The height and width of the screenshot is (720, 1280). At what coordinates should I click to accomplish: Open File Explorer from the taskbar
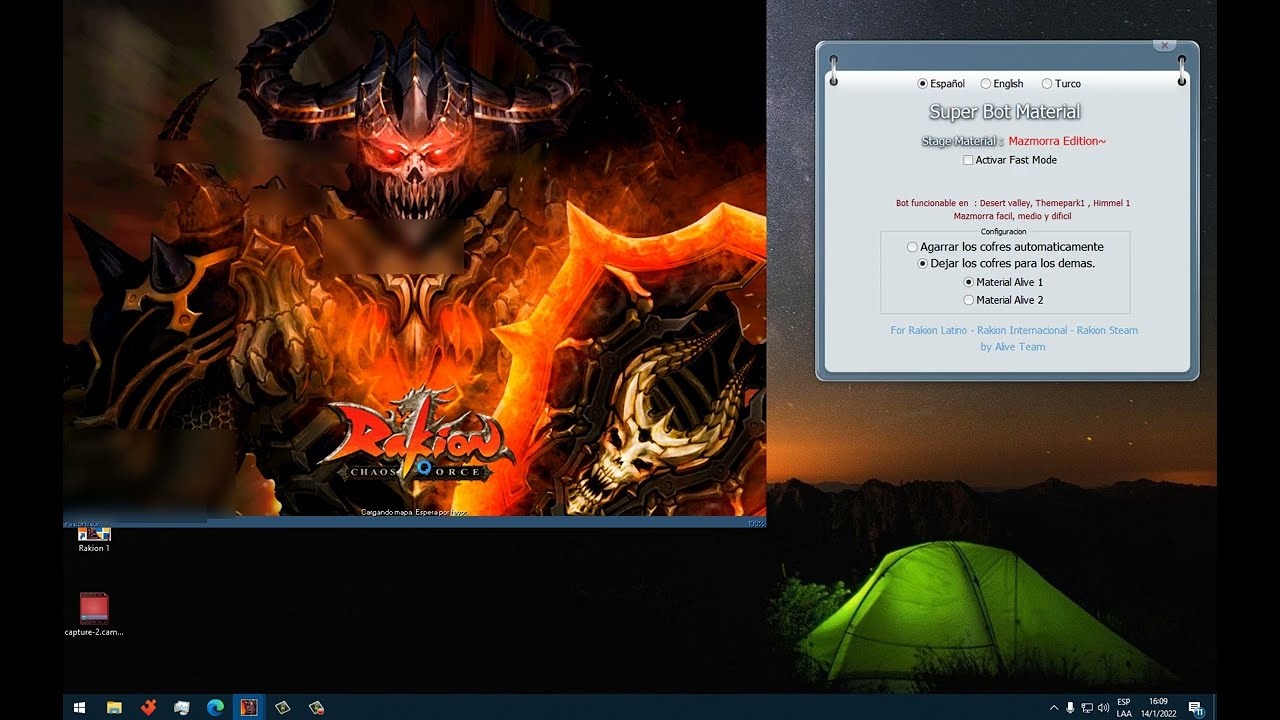(x=114, y=707)
